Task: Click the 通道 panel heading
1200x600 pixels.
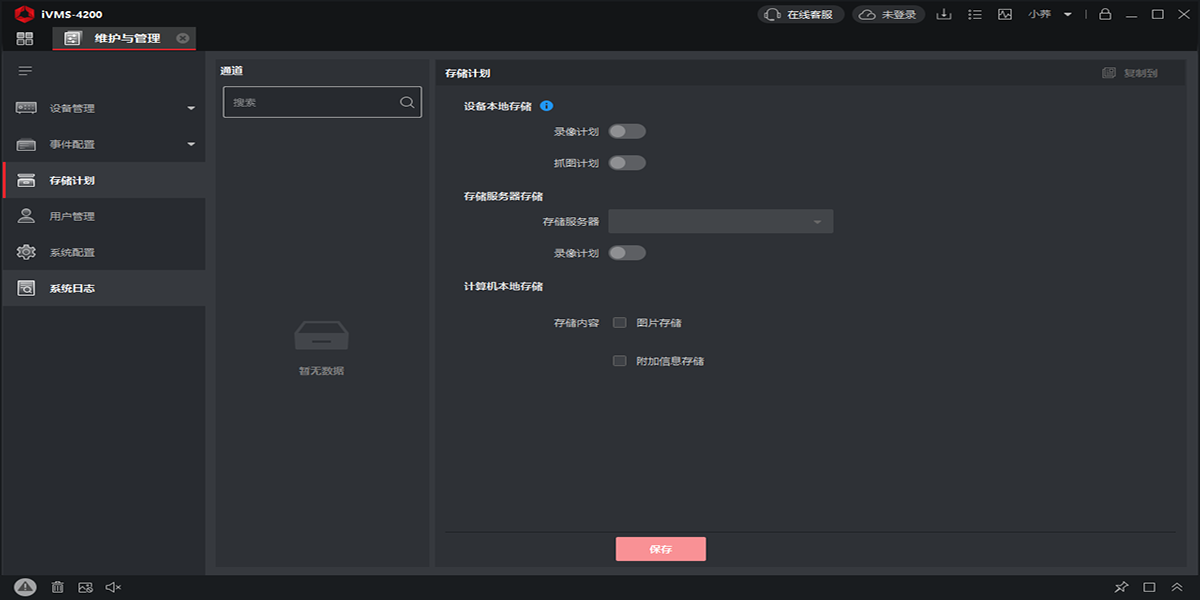Action: (x=232, y=71)
